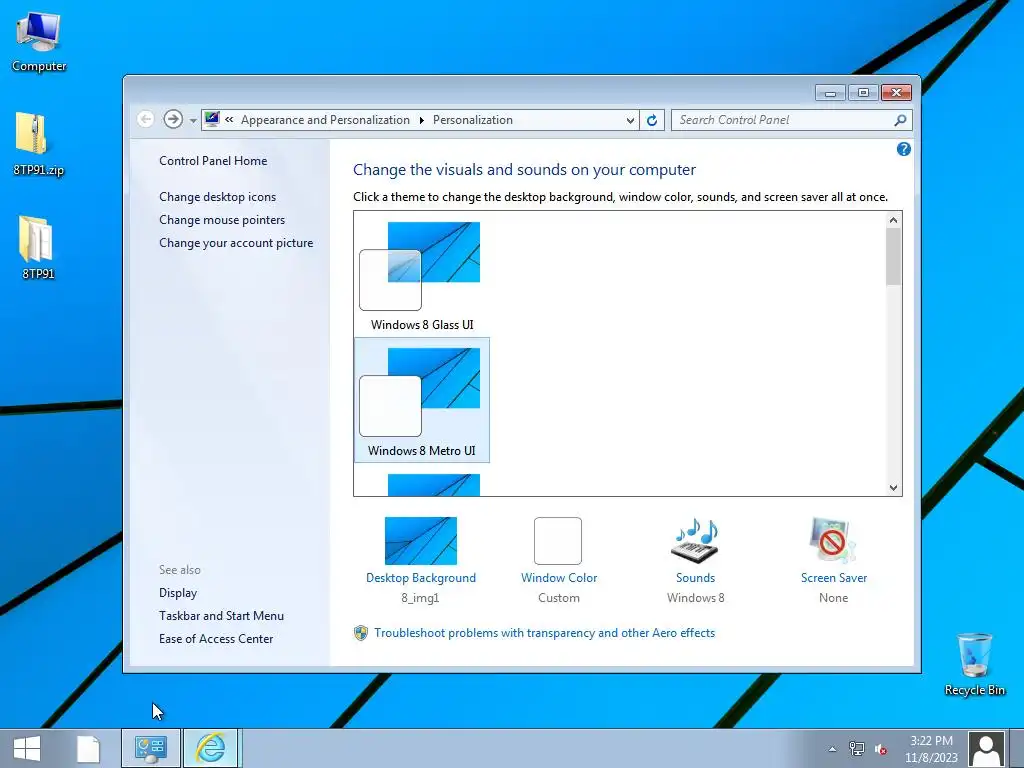Screen dimensions: 1024x768
Task: Open the blue Help button
Action: click(x=904, y=150)
